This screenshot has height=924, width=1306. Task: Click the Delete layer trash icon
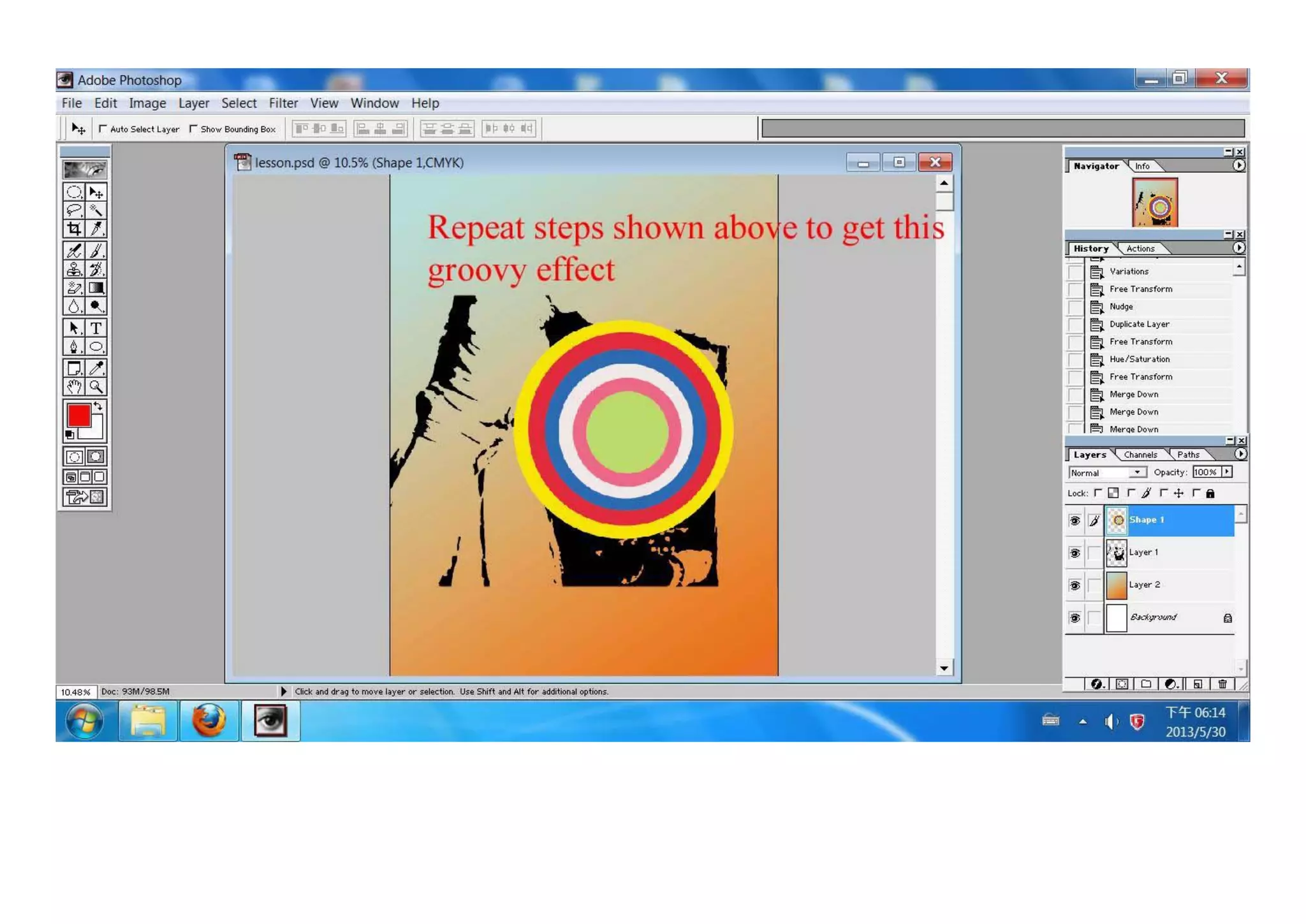[x=1222, y=684]
